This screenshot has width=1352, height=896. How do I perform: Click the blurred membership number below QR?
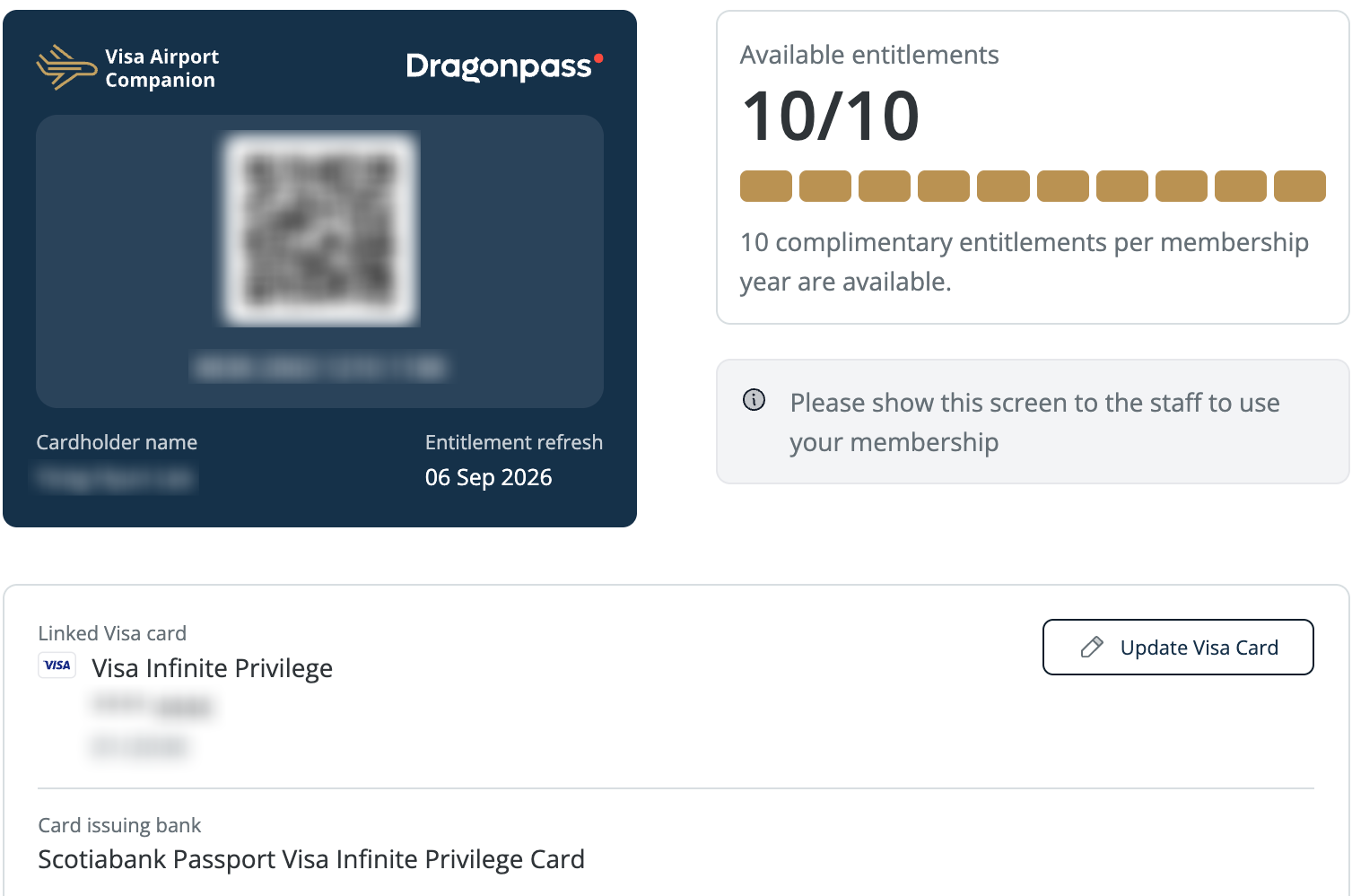click(320, 367)
